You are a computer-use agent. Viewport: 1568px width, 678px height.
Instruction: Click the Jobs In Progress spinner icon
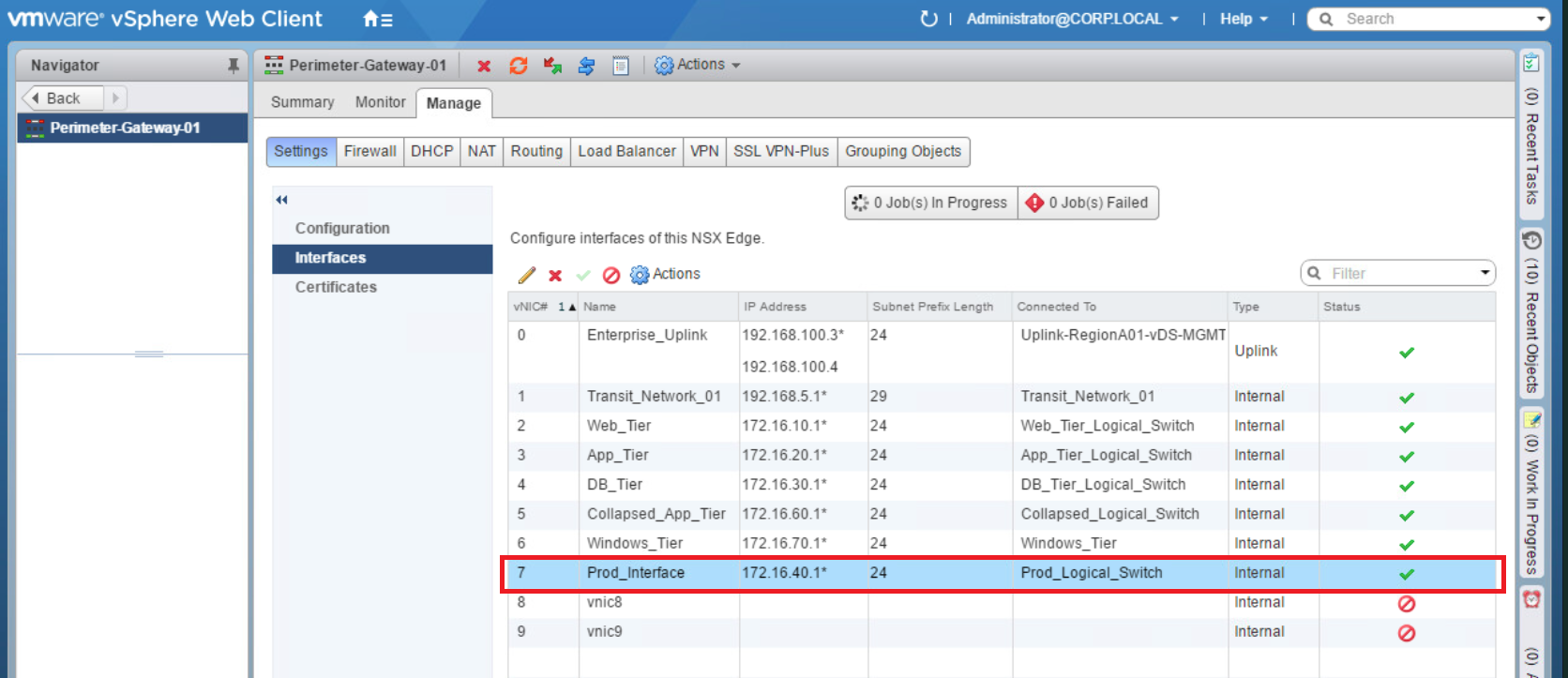coord(860,203)
